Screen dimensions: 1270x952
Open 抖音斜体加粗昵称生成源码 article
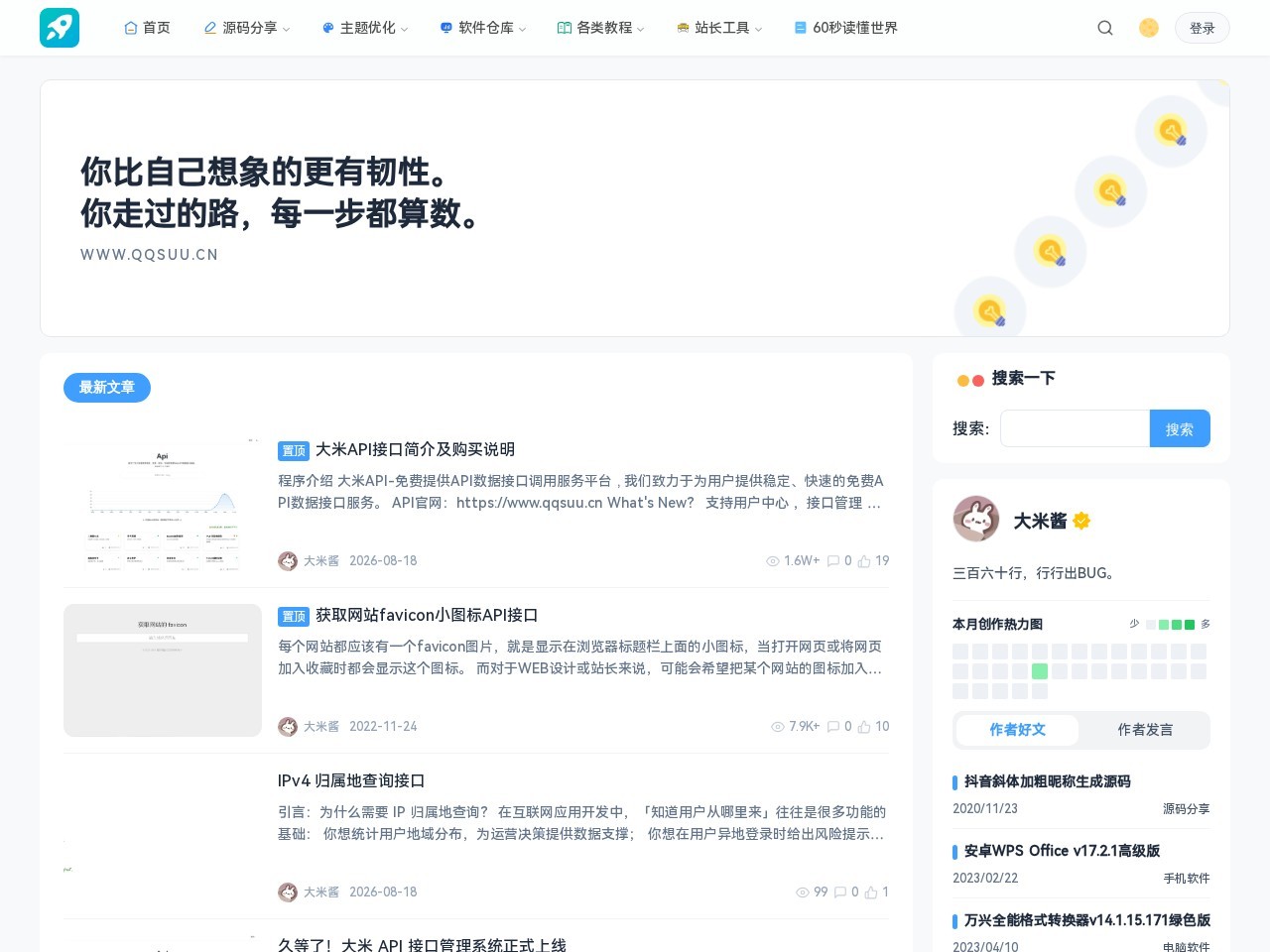pos(1047,781)
